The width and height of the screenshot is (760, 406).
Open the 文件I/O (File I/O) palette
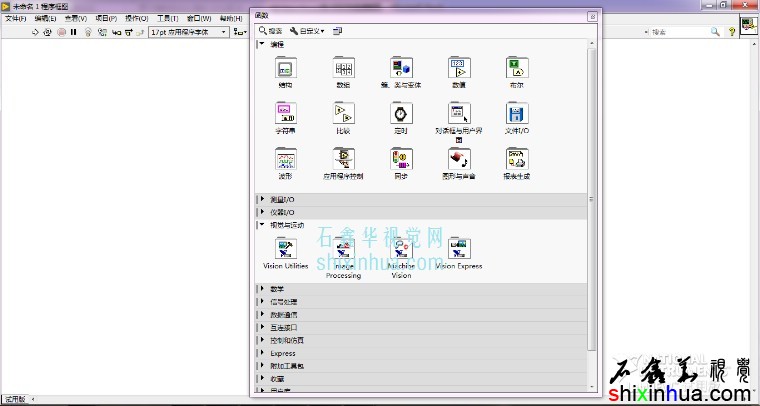coord(517,113)
